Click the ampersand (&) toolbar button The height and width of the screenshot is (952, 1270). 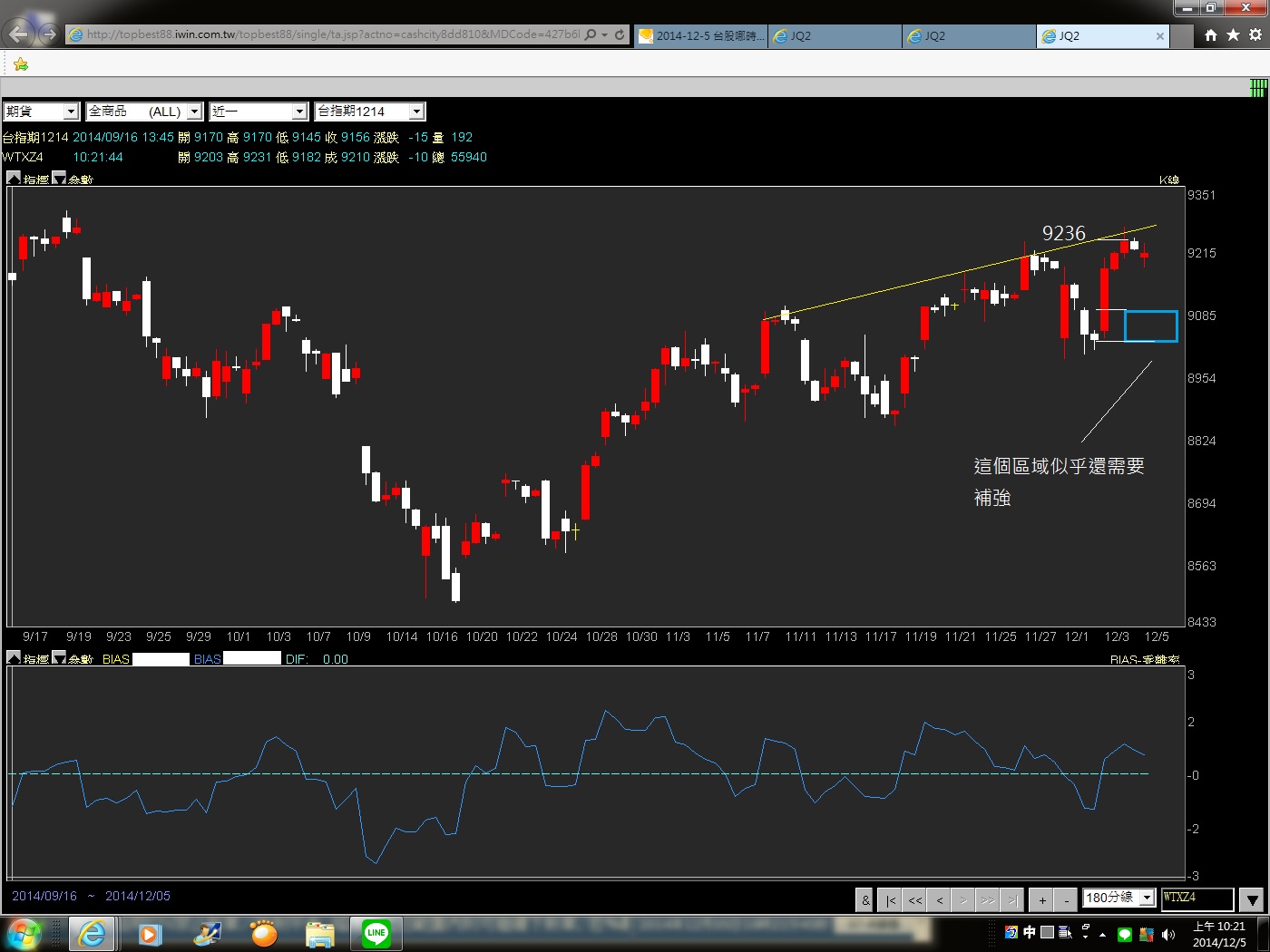click(865, 899)
